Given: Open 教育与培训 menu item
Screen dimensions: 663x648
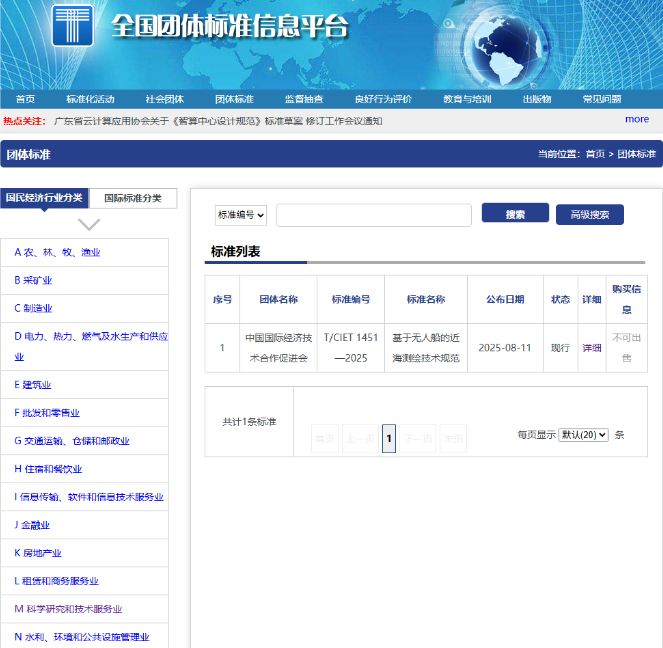Looking at the screenshot, I should pyautogui.click(x=467, y=99).
